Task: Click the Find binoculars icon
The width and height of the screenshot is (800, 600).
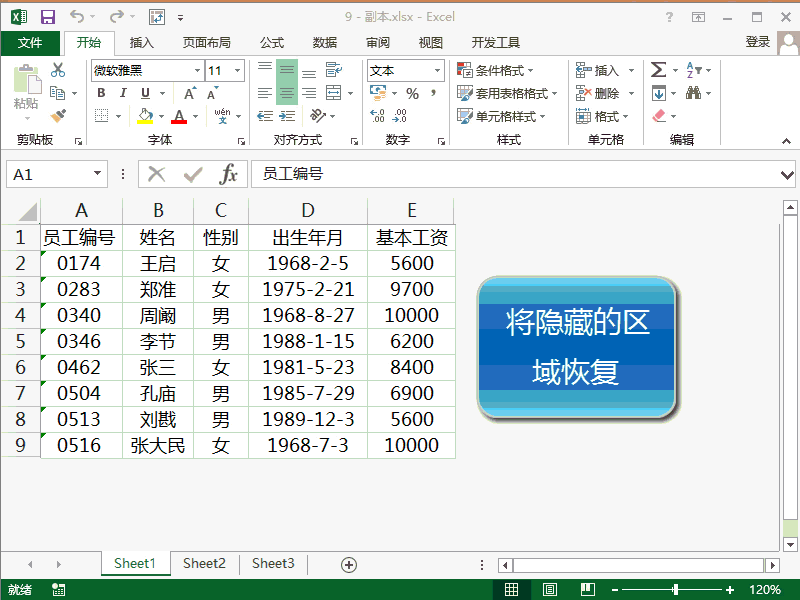Action: tap(694, 90)
